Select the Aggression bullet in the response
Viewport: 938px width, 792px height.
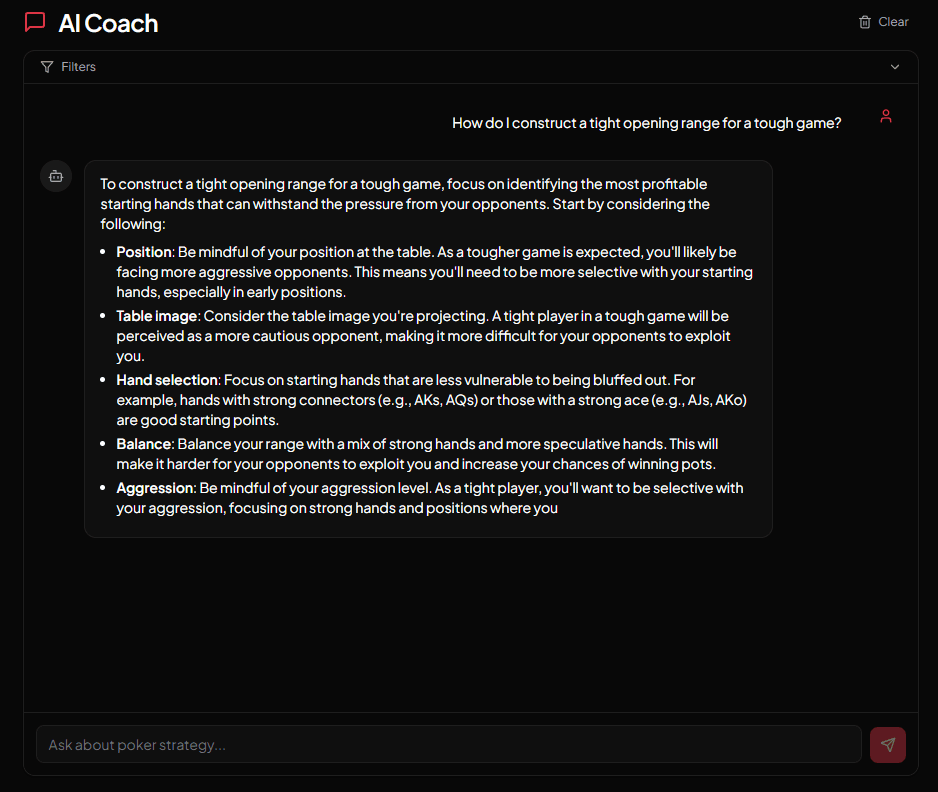430,497
